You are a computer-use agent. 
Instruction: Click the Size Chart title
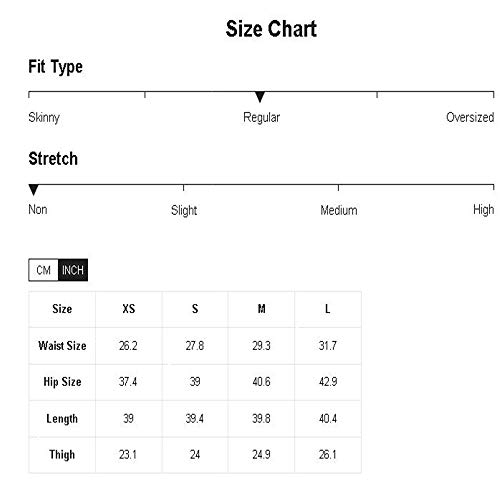point(271,29)
